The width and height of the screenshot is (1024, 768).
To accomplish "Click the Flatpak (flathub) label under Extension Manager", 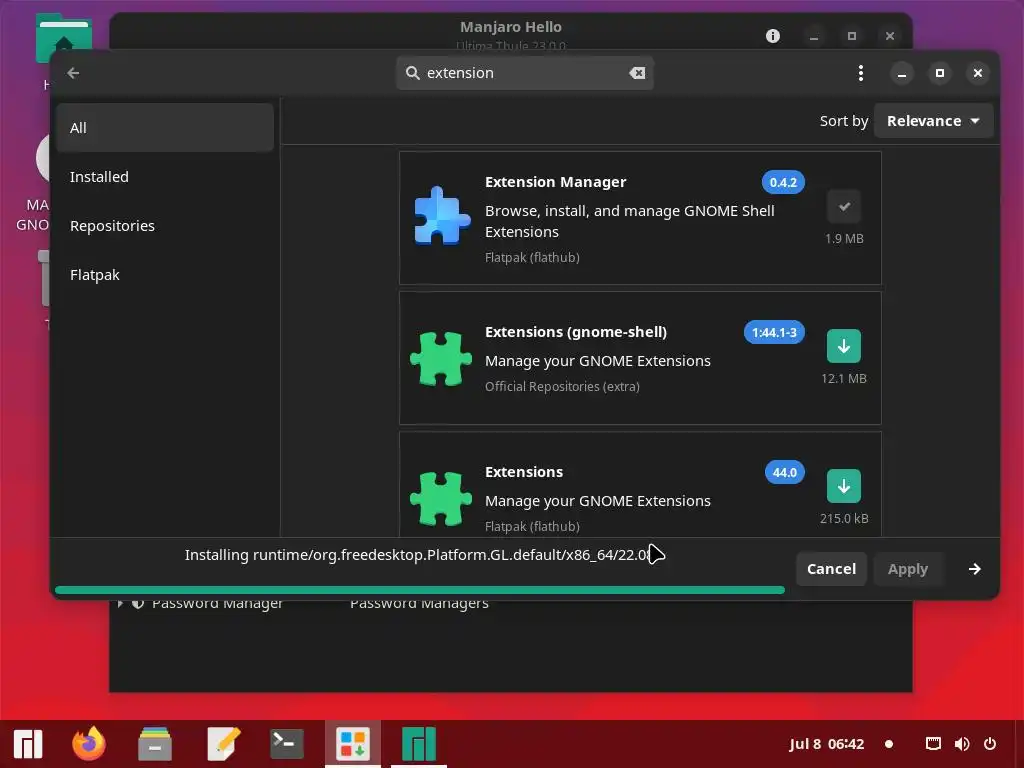I will point(532,257).
